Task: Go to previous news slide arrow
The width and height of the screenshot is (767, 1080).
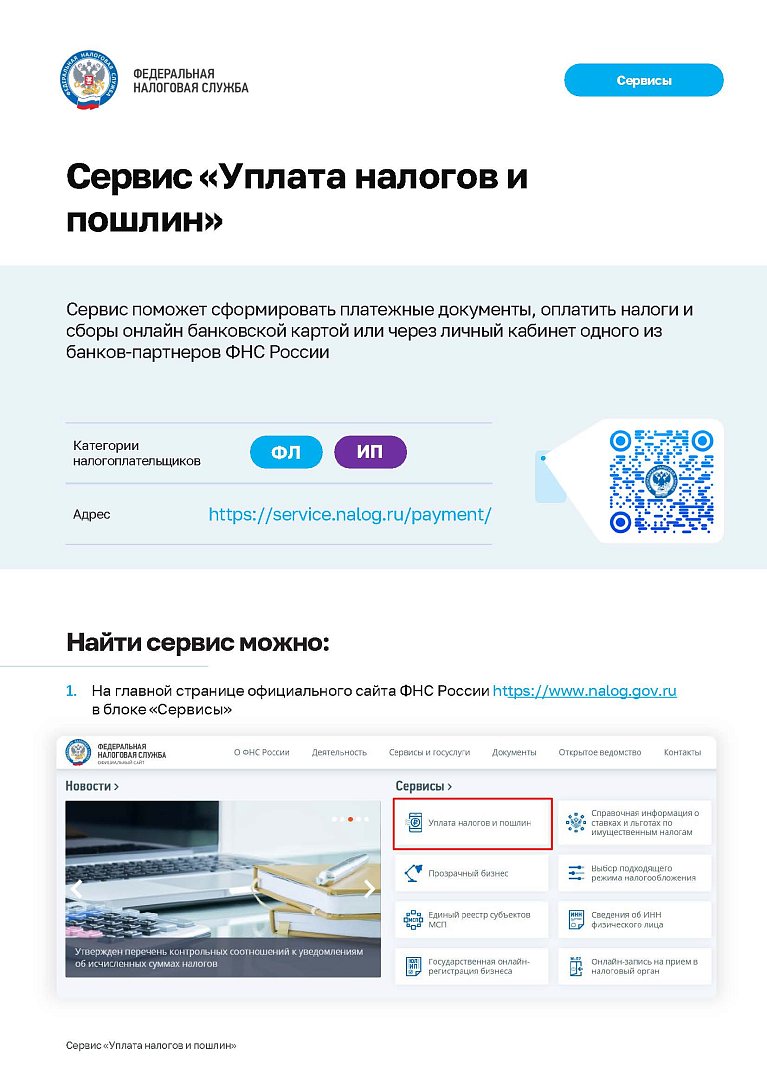Action: pos(76,889)
